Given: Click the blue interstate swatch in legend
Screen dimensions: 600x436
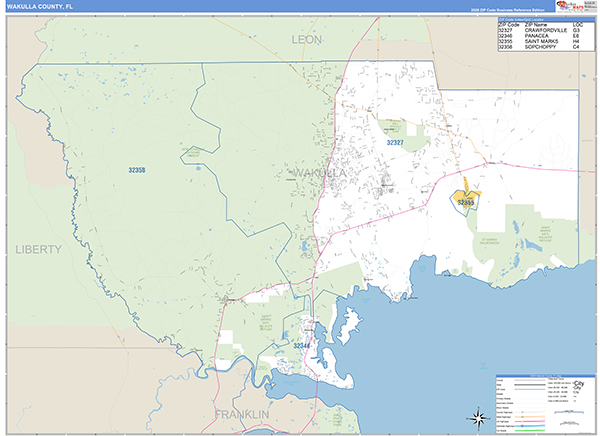Looking at the screenshot, I should pyautogui.click(x=530, y=426).
